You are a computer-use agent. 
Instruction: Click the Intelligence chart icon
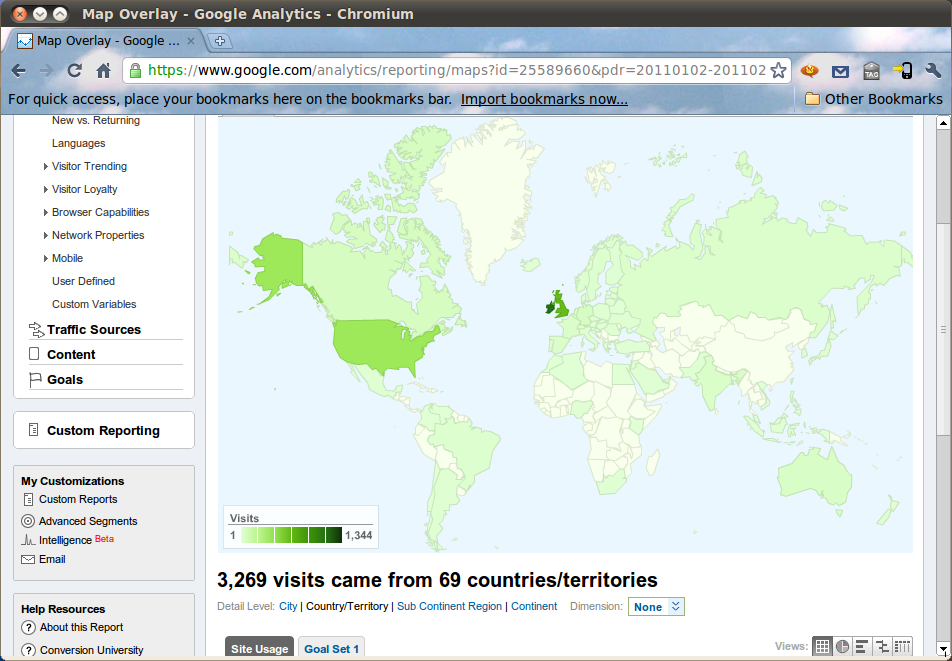coord(28,540)
